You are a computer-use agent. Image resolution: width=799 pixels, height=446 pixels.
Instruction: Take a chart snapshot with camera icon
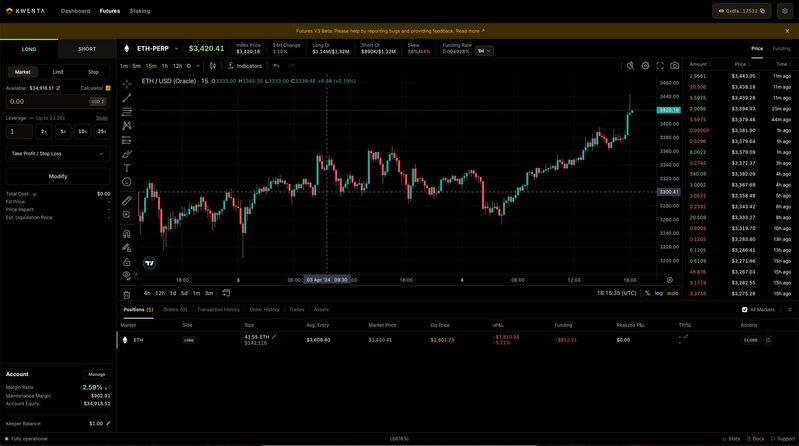coord(674,66)
